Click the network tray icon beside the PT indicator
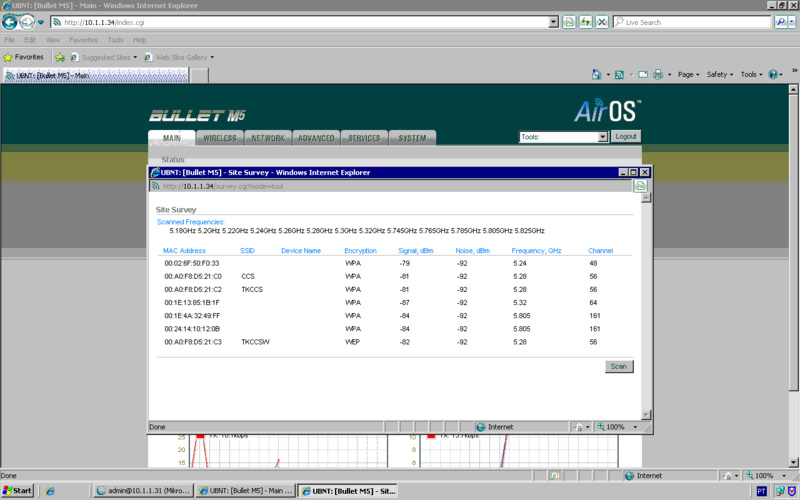The image size is (800, 500). click(780, 491)
